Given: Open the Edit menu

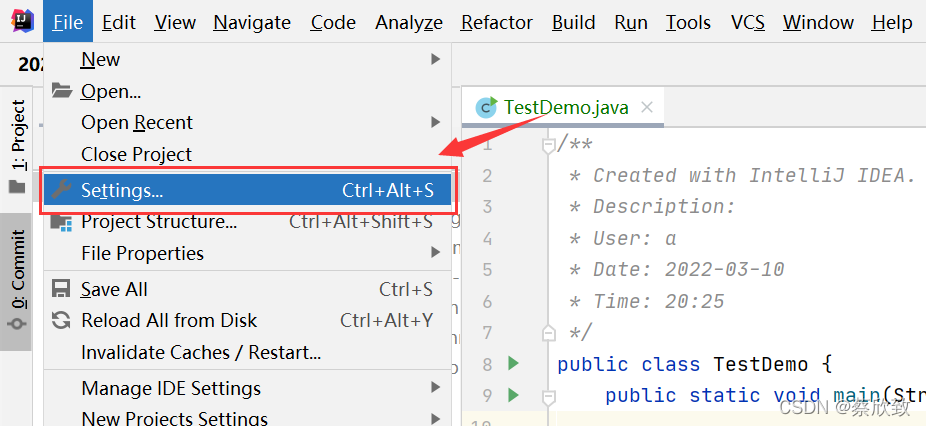Looking at the screenshot, I should coord(119,22).
